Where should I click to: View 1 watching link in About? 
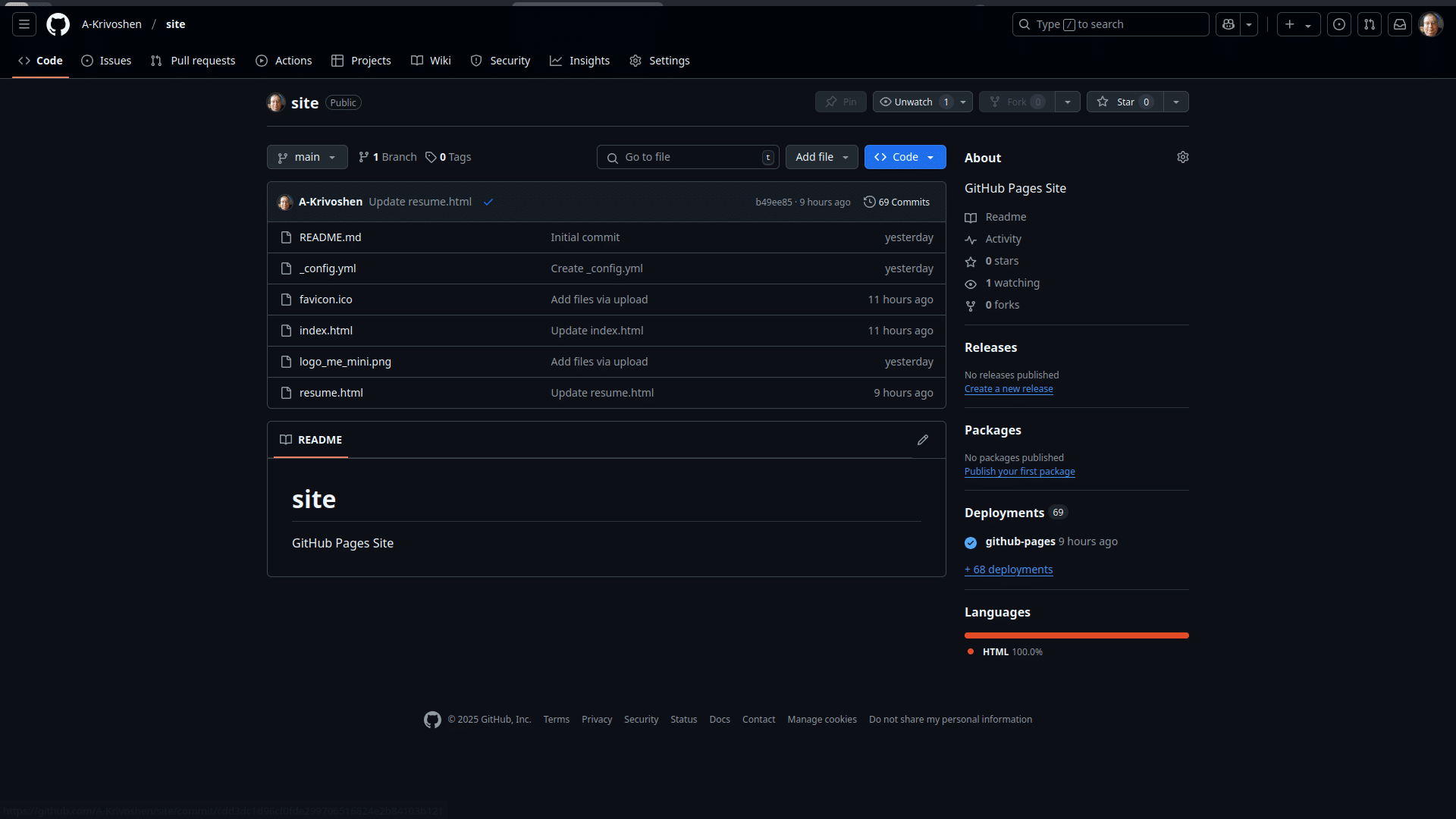pos(1003,284)
